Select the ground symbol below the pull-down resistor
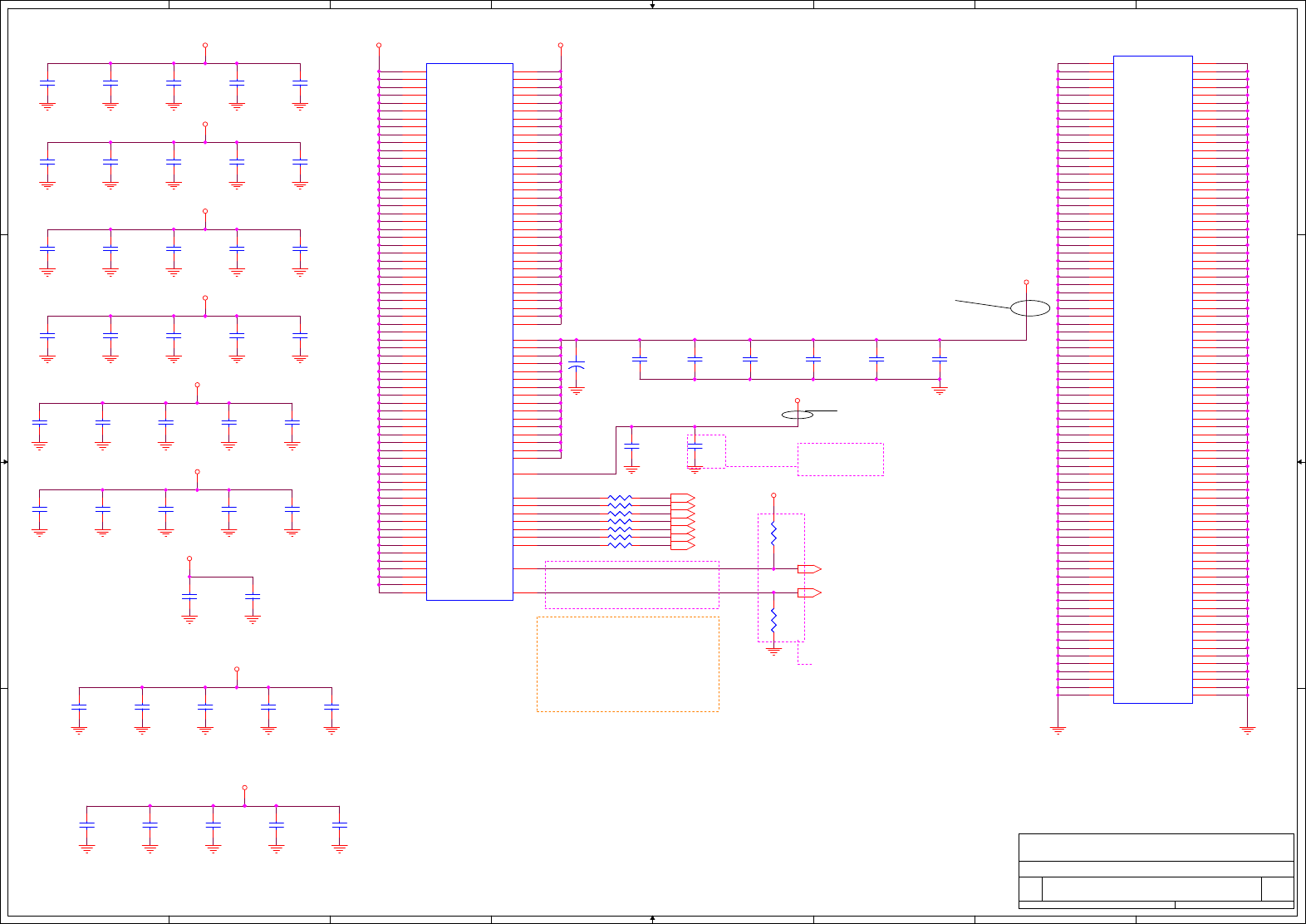This screenshot has width=1306, height=924. tap(773, 651)
